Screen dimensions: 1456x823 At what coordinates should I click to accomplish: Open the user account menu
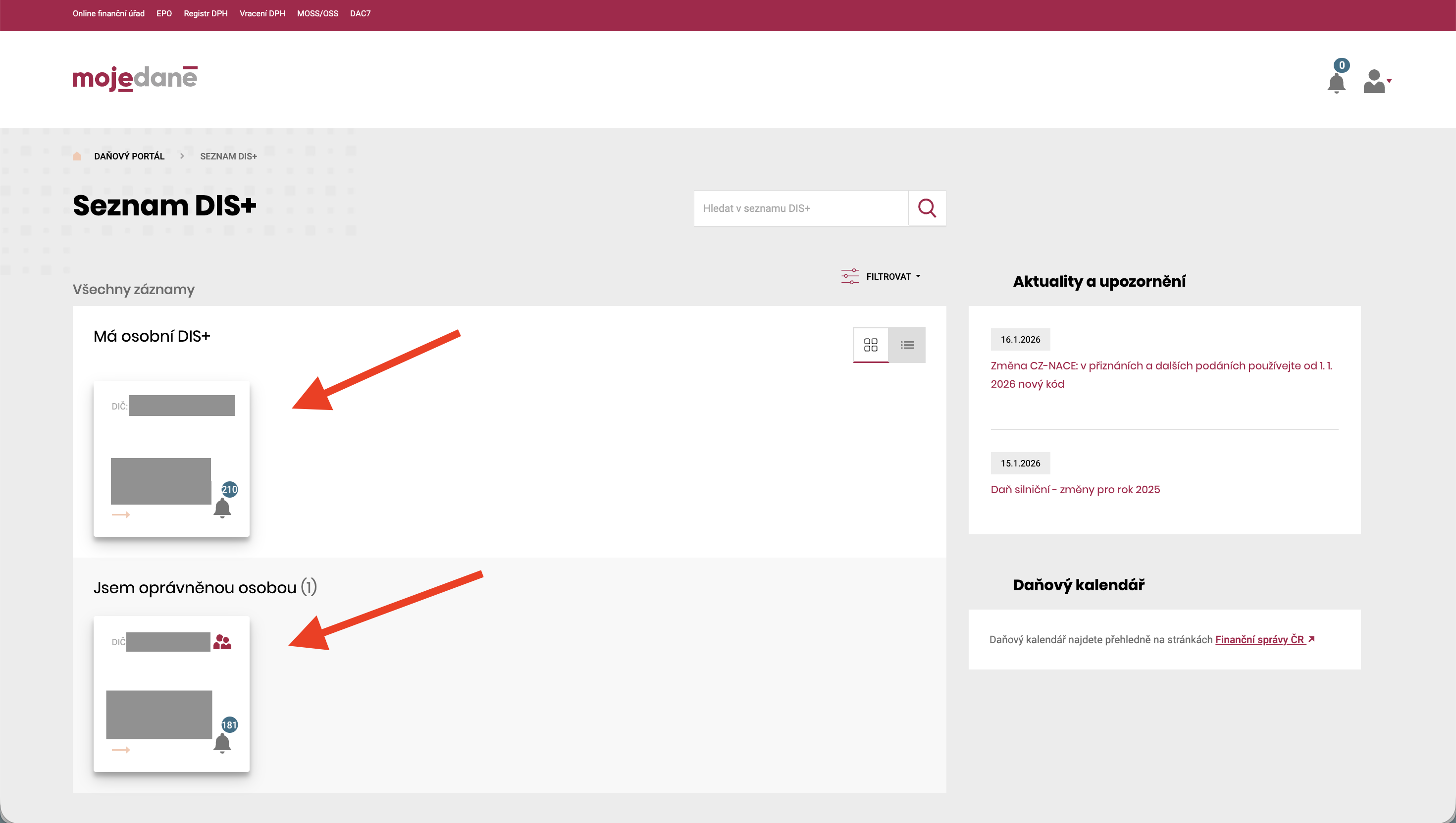(x=1376, y=81)
